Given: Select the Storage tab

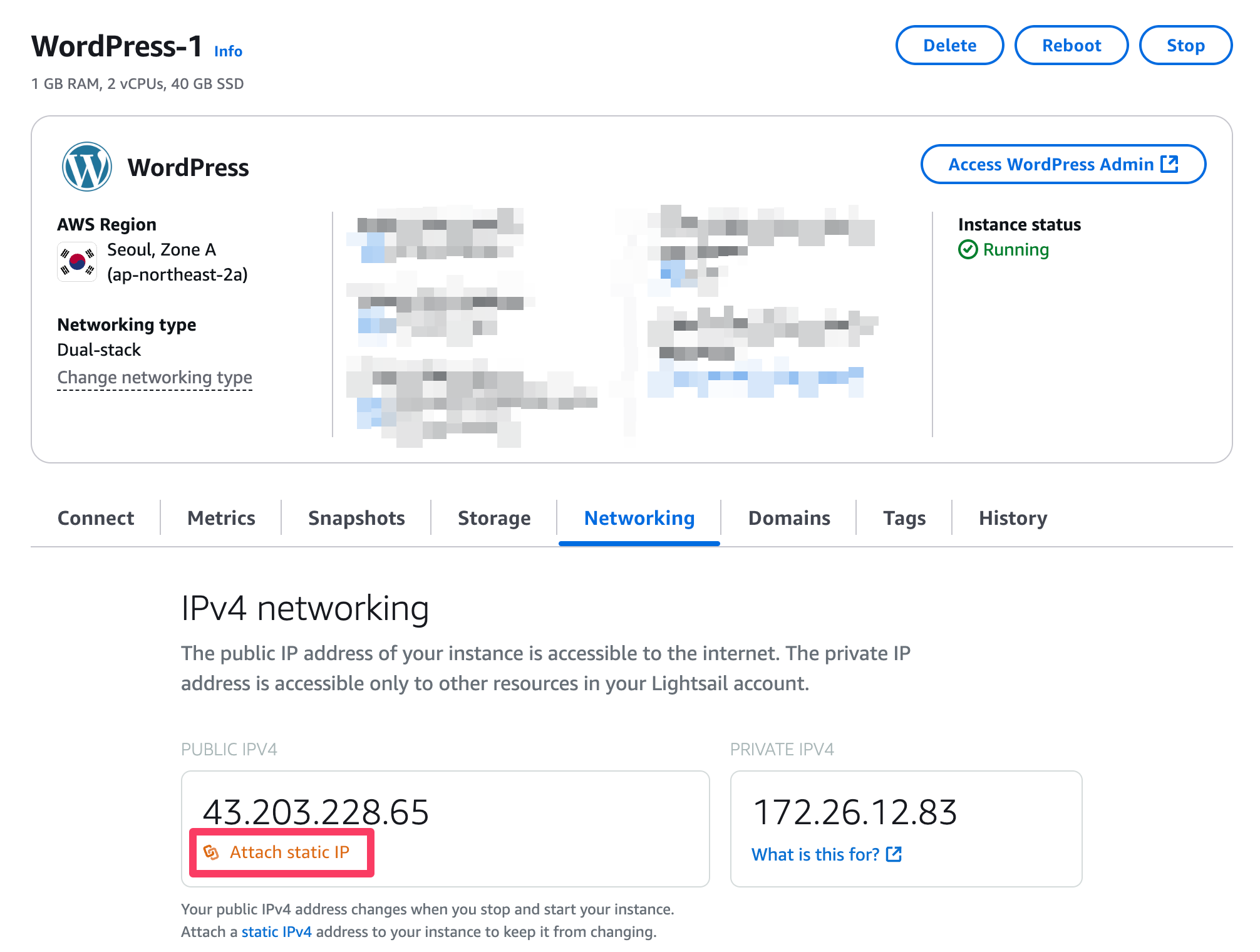Looking at the screenshot, I should [x=494, y=518].
